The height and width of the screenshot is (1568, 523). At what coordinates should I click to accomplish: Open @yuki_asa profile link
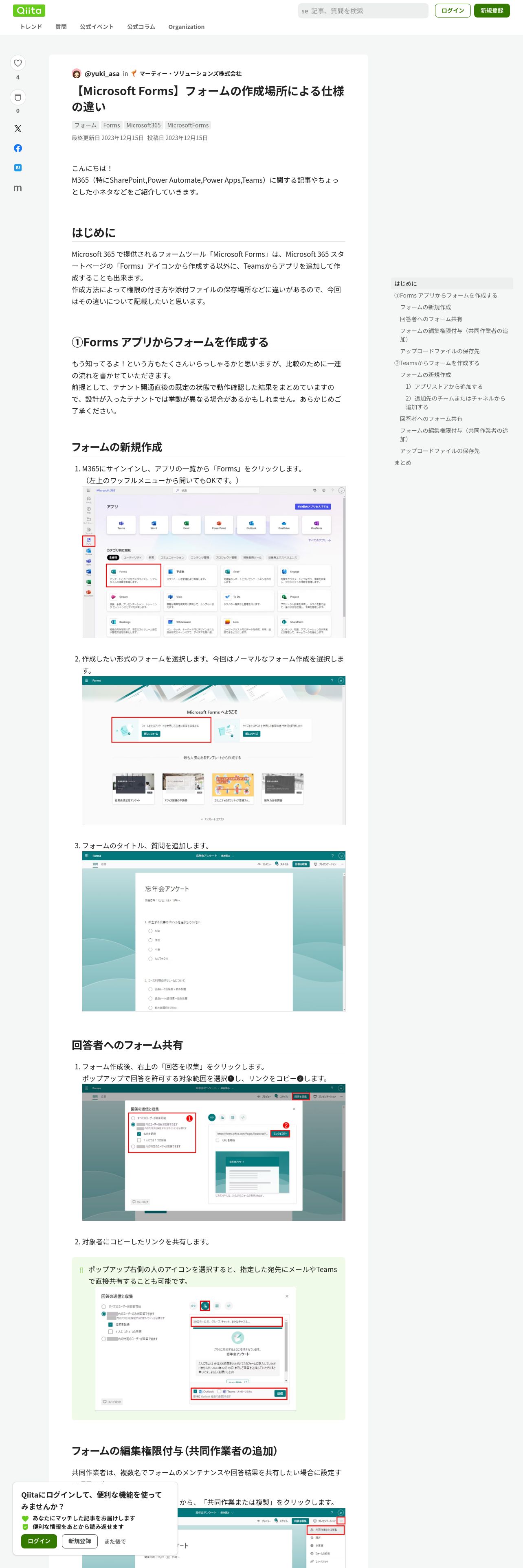point(102,74)
